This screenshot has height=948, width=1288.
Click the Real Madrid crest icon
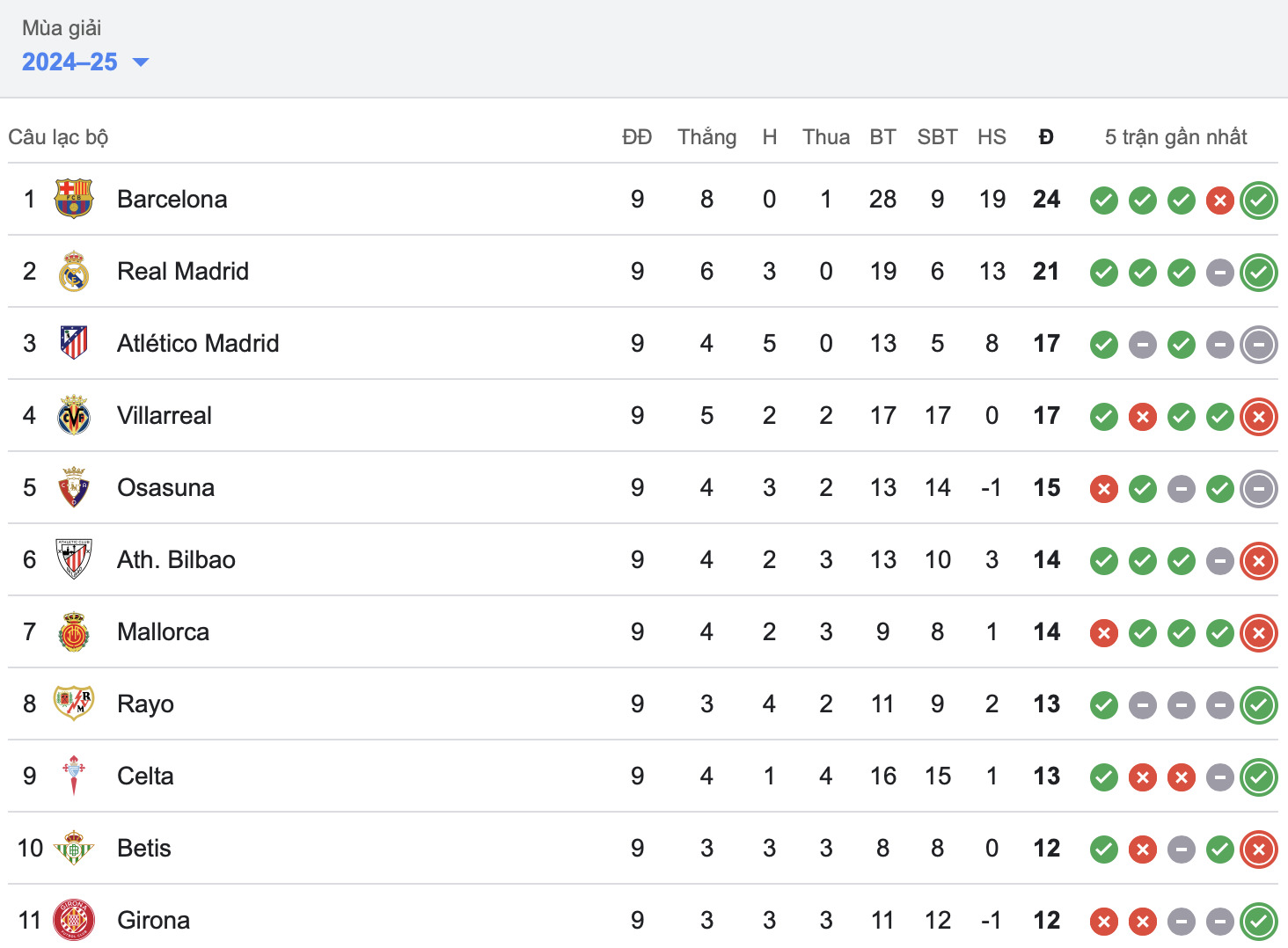point(74,271)
